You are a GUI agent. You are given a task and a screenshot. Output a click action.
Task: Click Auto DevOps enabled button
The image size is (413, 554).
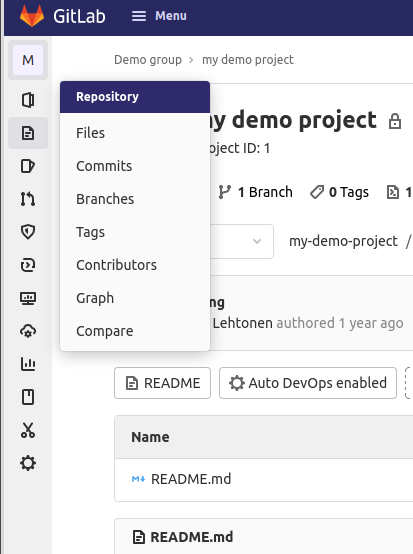[308, 383]
